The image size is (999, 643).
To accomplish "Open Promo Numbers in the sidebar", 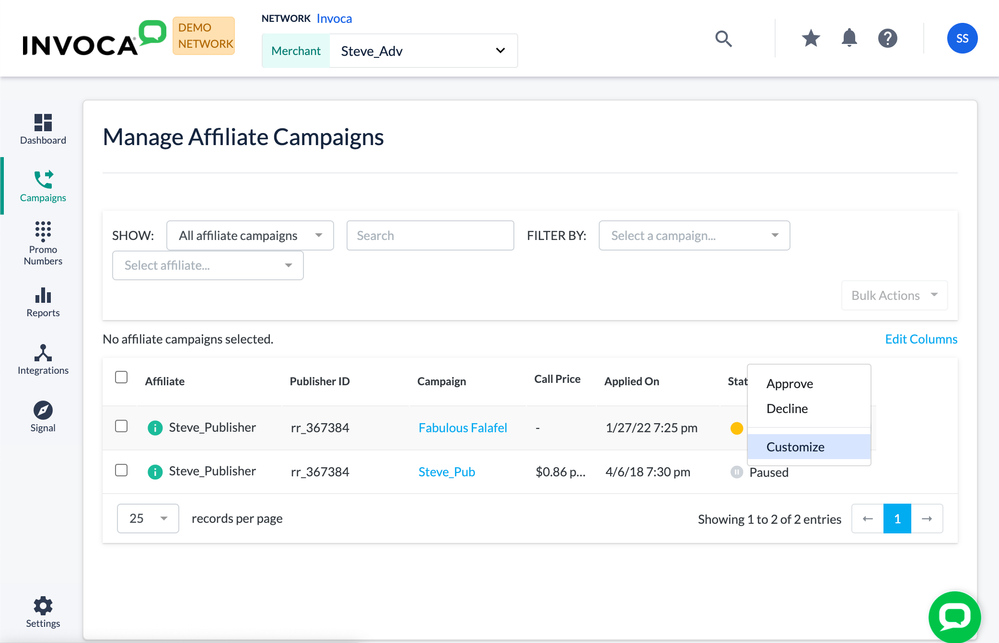I will tap(43, 243).
